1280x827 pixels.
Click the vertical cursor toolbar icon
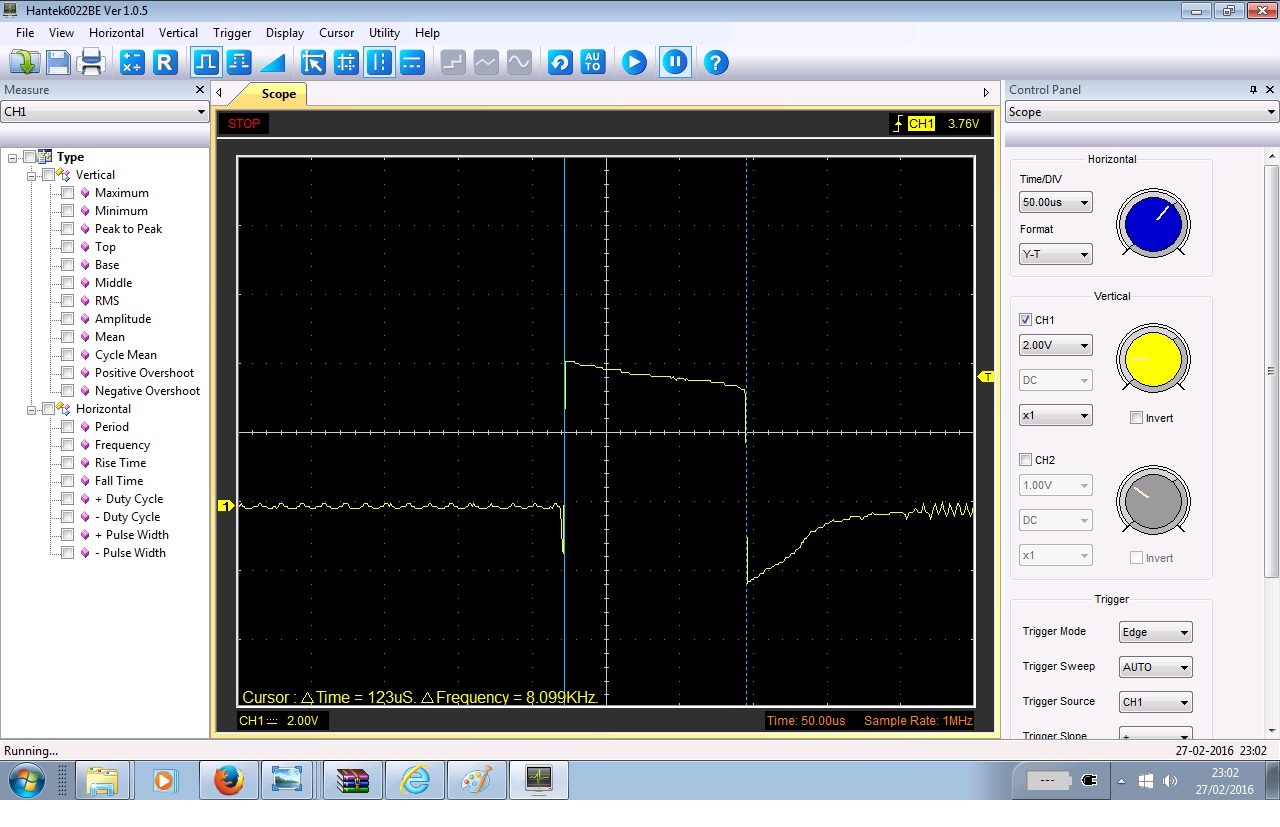point(379,62)
